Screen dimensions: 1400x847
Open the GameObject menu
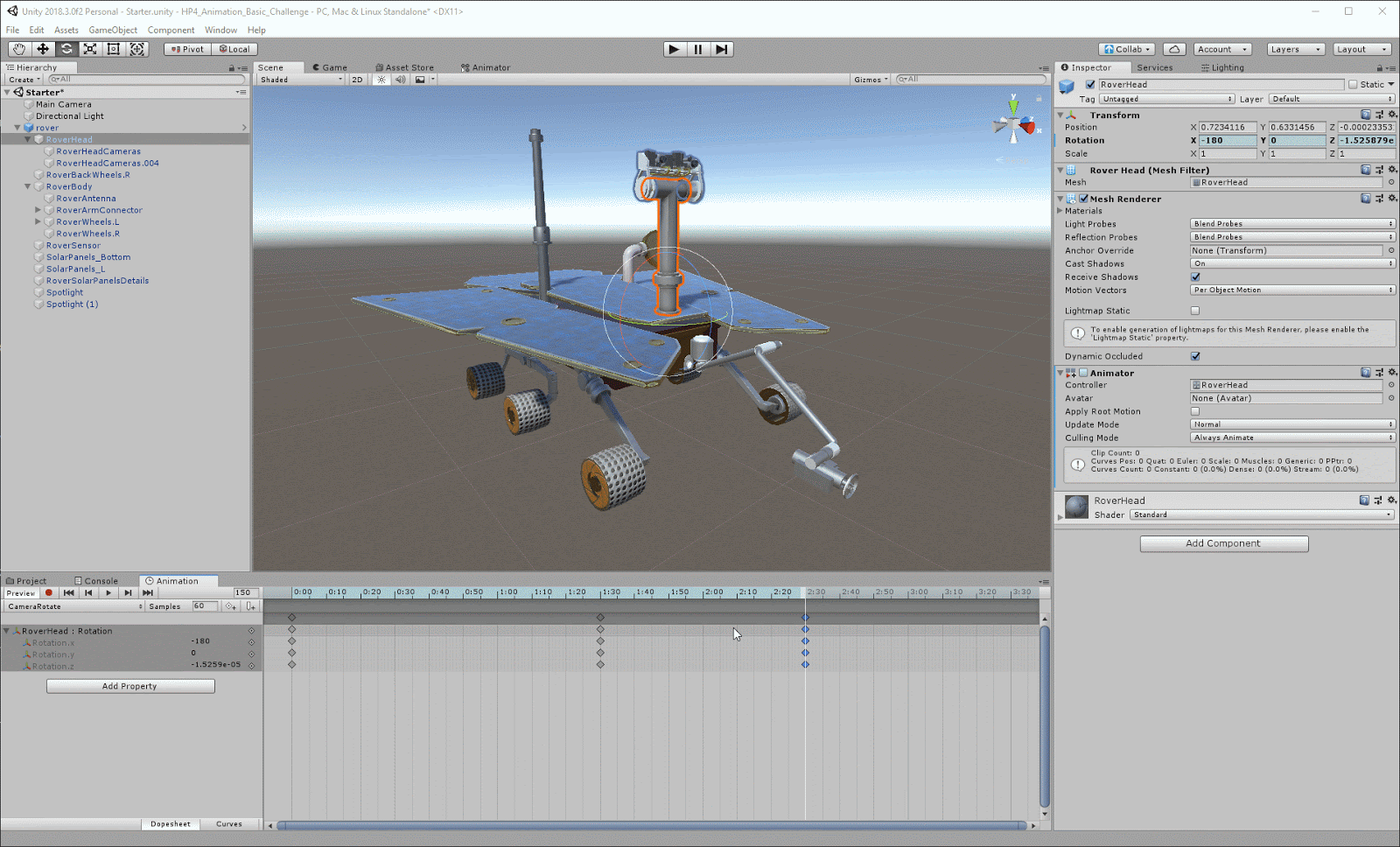(x=113, y=30)
